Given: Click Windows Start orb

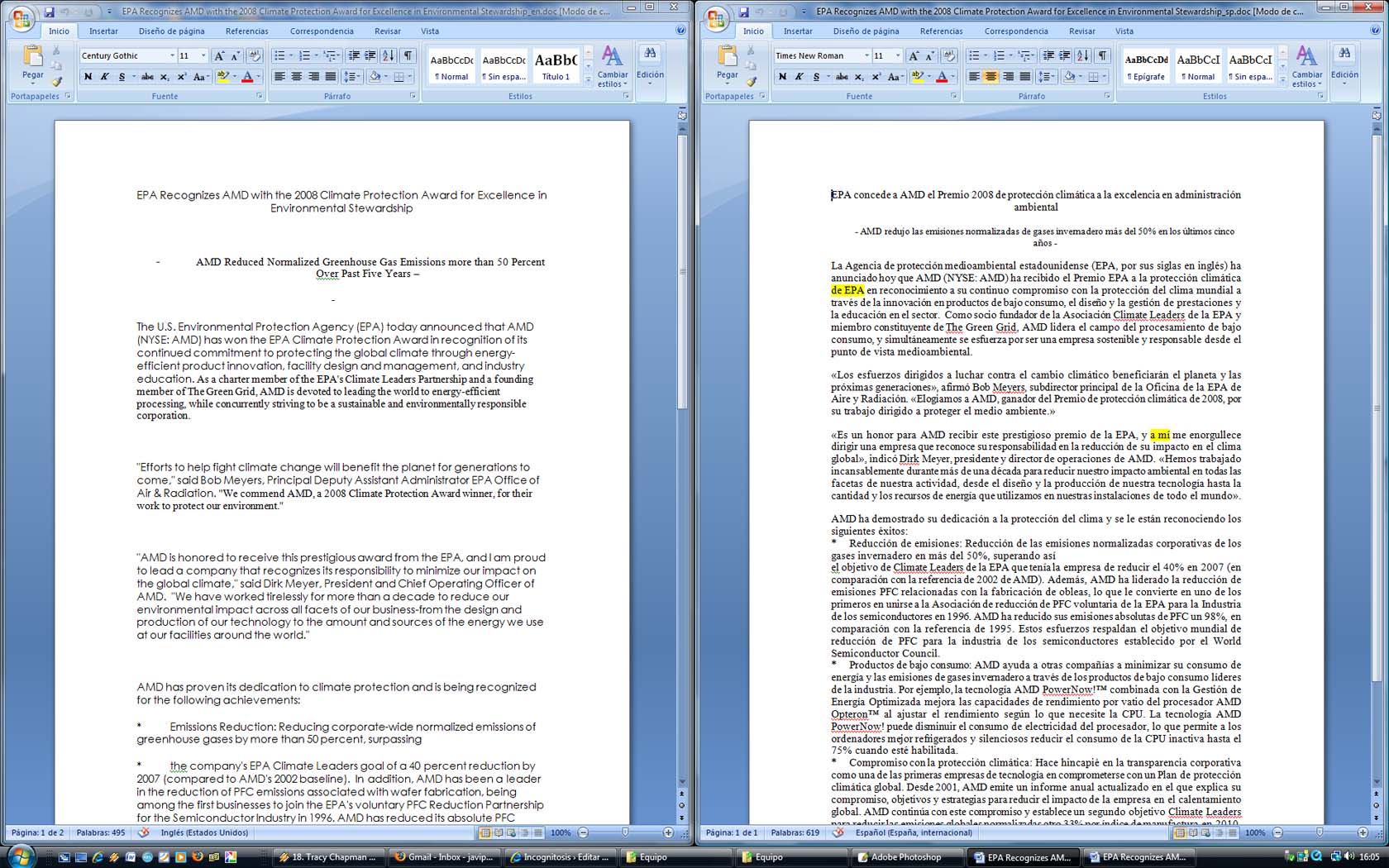Looking at the screenshot, I should 20,856.
